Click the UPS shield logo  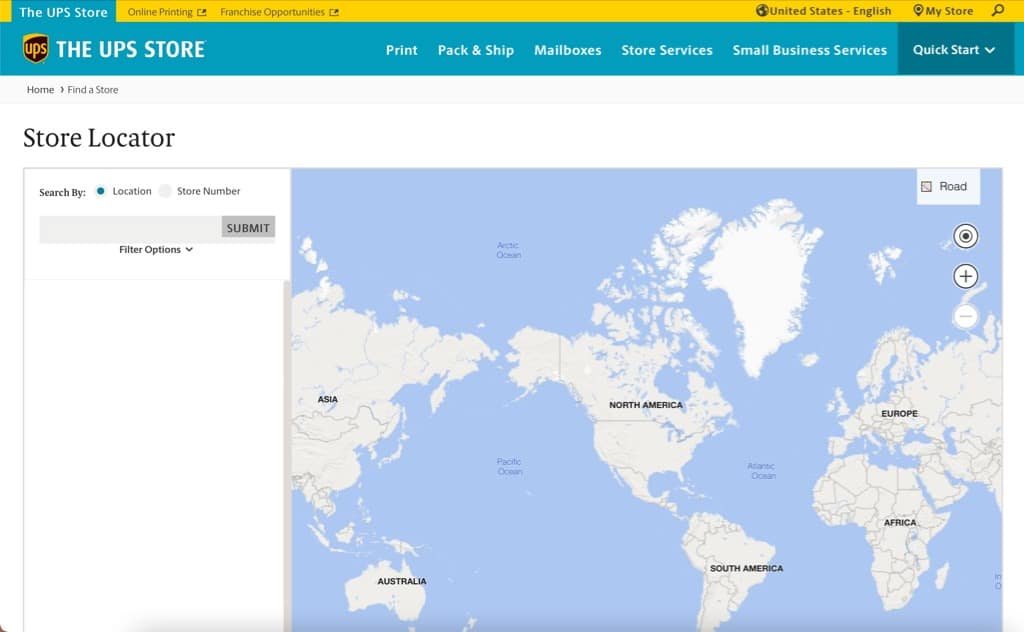coord(35,49)
